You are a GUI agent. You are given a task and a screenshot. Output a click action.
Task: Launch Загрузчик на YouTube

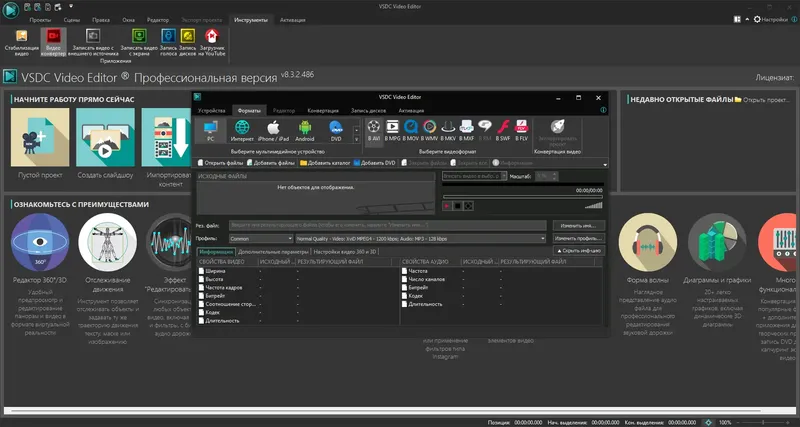tap(212, 42)
